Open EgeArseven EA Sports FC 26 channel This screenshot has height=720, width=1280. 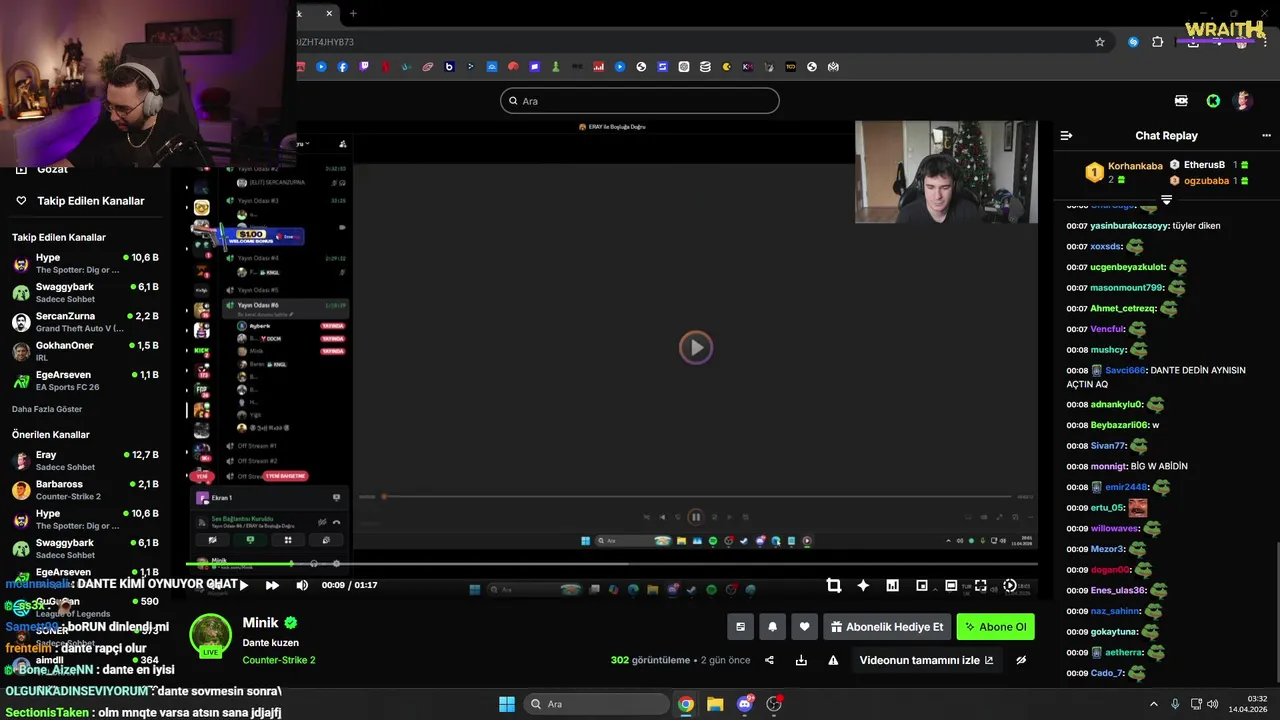[85, 380]
